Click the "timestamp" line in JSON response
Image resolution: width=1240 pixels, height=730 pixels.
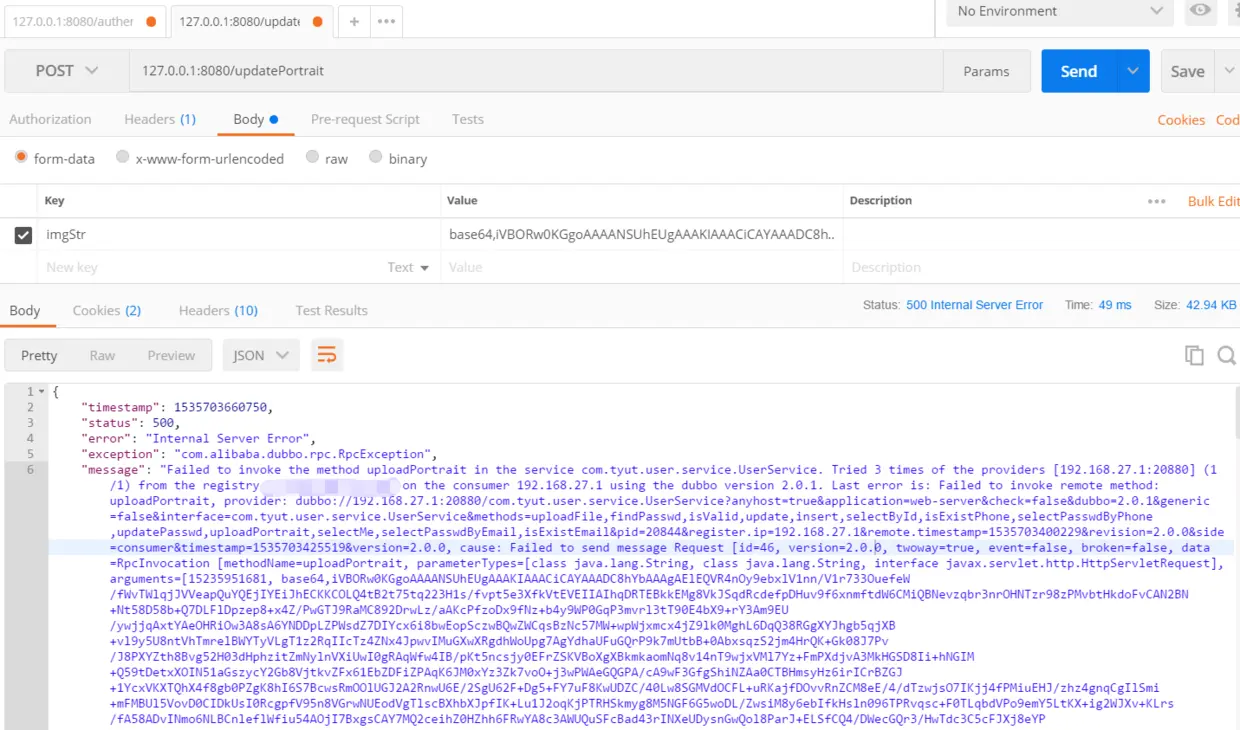pyautogui.click(x=176, y=407)
